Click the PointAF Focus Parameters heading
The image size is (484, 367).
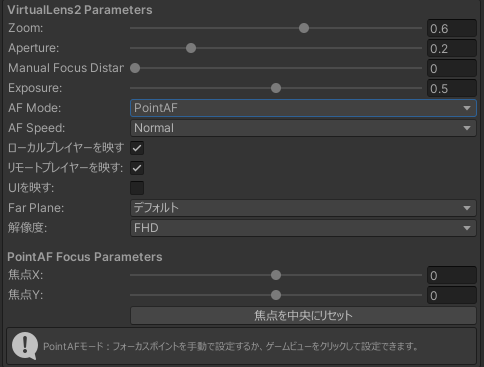[85, 257]
